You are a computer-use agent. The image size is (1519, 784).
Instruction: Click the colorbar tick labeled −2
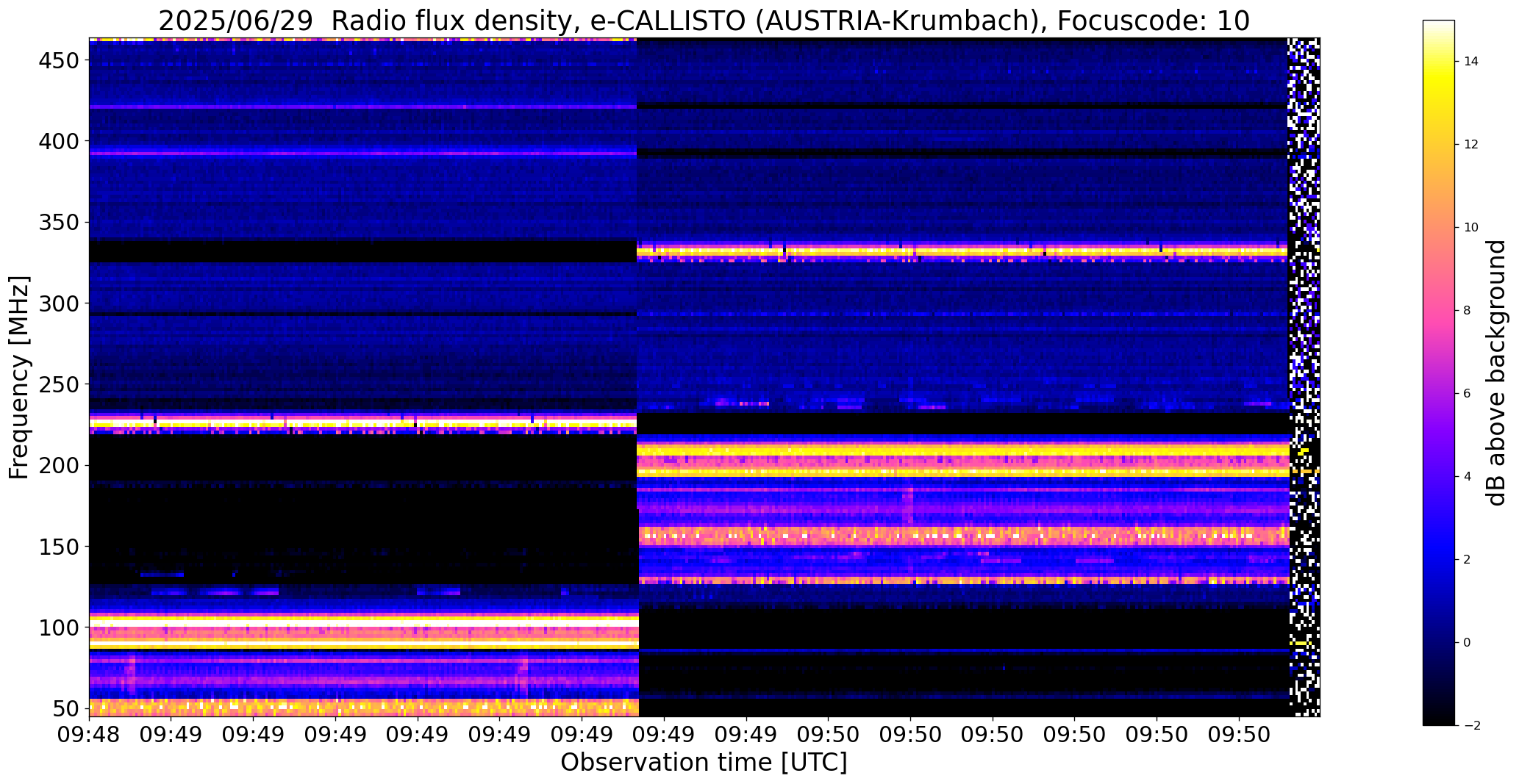coord(1471,726)
